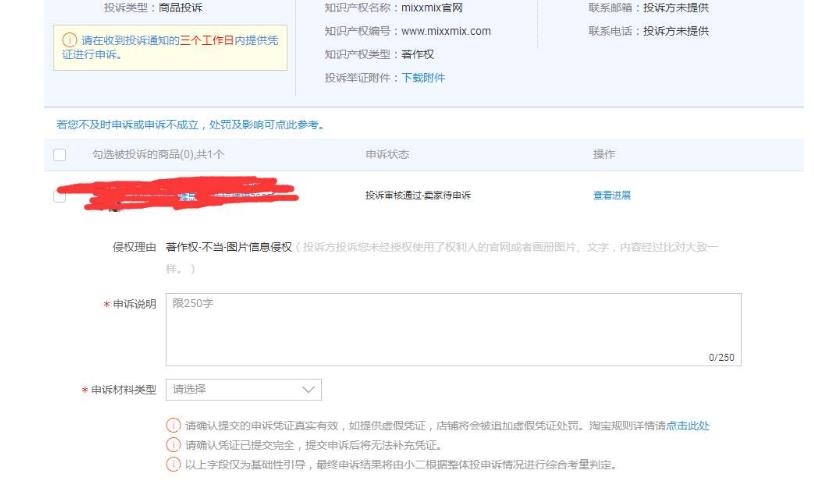Click the 投诉审核通过-卖家待申诉 status text

418,196
